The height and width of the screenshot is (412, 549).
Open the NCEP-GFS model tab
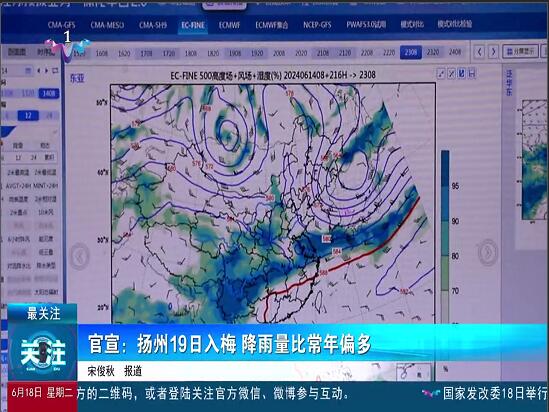pyautogui.click(x=317, y=25)
